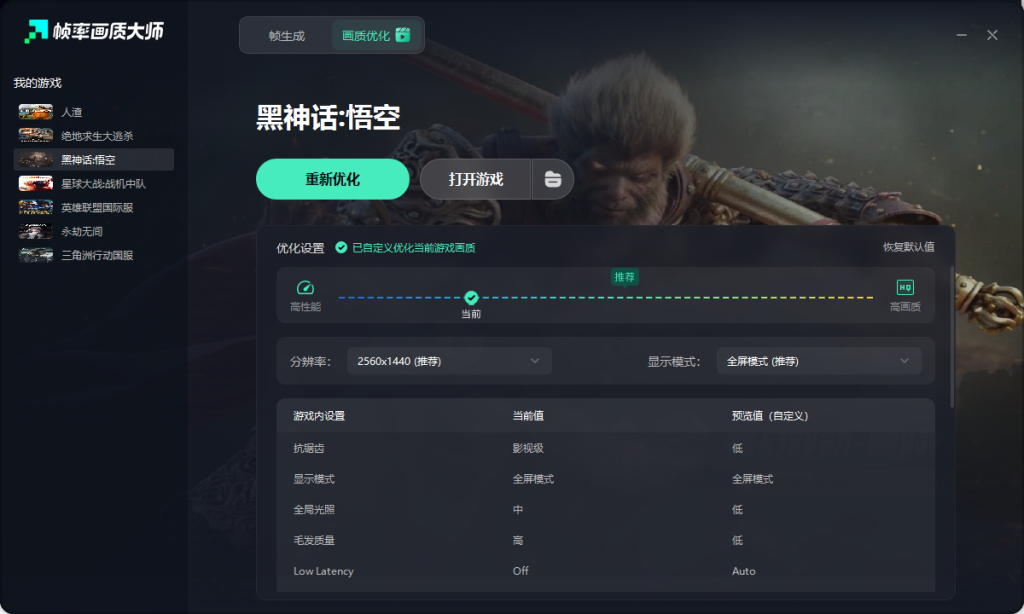
Task: Select 黑神话:悟空 in game list
Action: (x=93, y=160)
